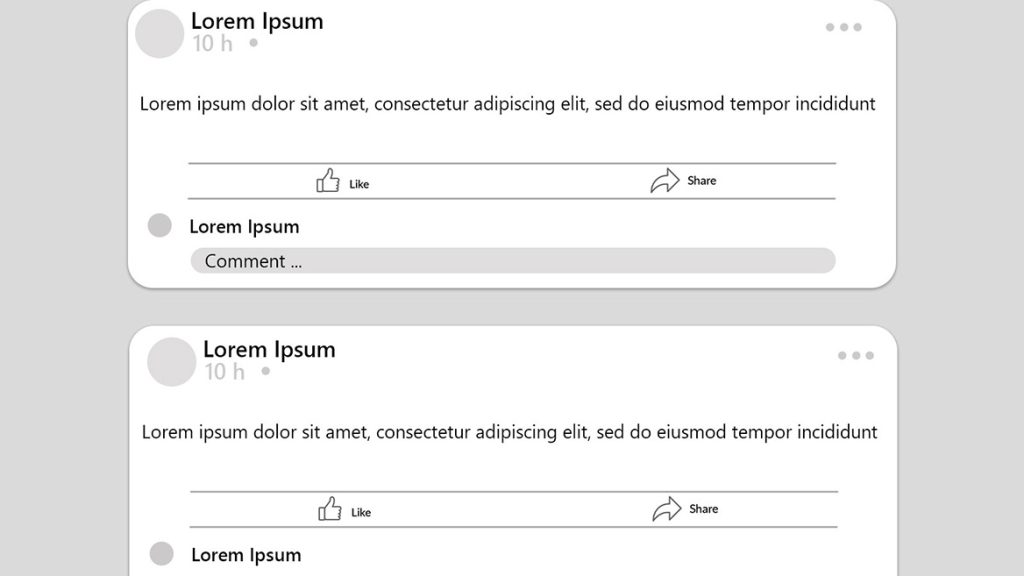Click the Share label in first post
Image resolution: width=1024 pixels, height=576 pixels.
tap(701, 180)
